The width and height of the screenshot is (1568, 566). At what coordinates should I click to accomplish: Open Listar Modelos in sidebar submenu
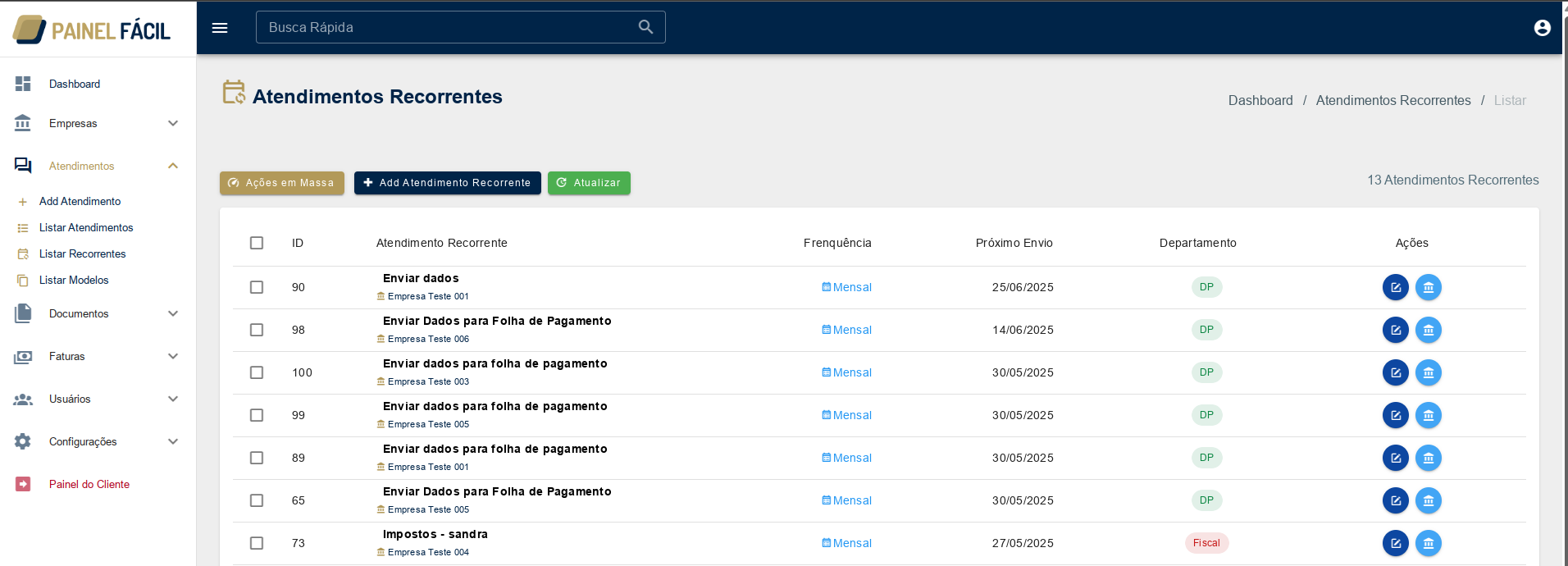(x=74, y=280)
